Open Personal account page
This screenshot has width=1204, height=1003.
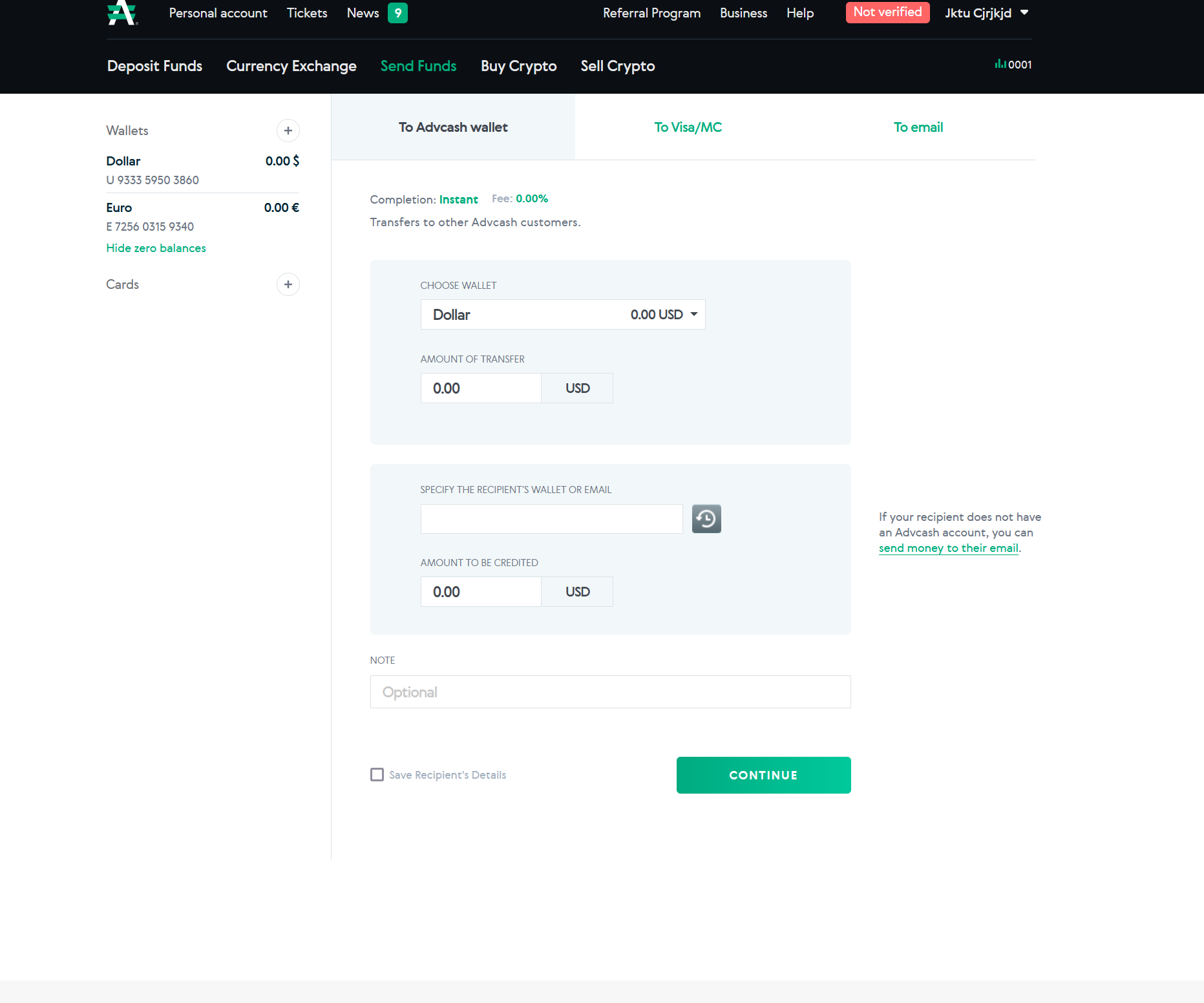pos(218,13)
